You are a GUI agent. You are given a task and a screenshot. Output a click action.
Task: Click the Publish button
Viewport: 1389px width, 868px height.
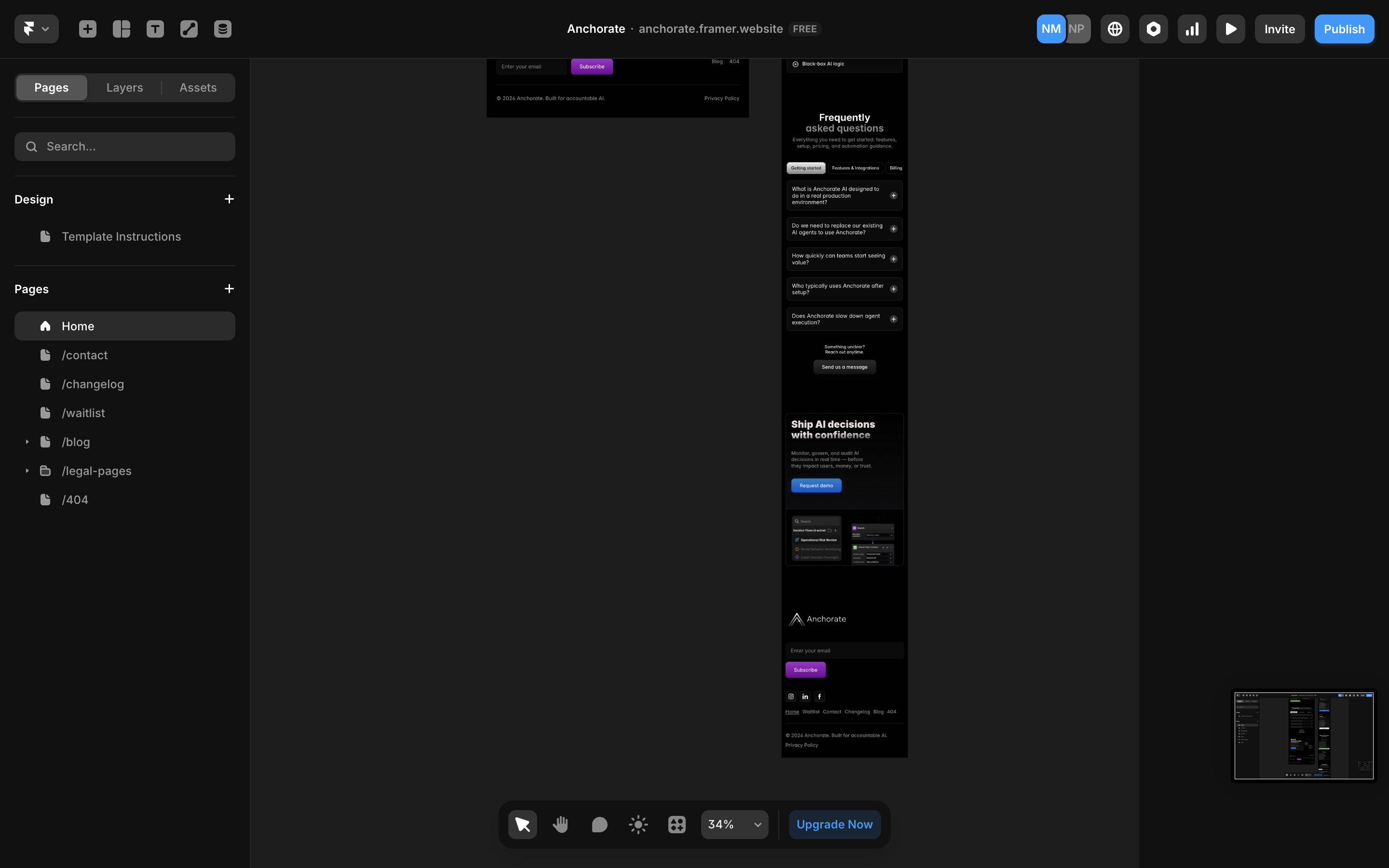[1344, 28]
